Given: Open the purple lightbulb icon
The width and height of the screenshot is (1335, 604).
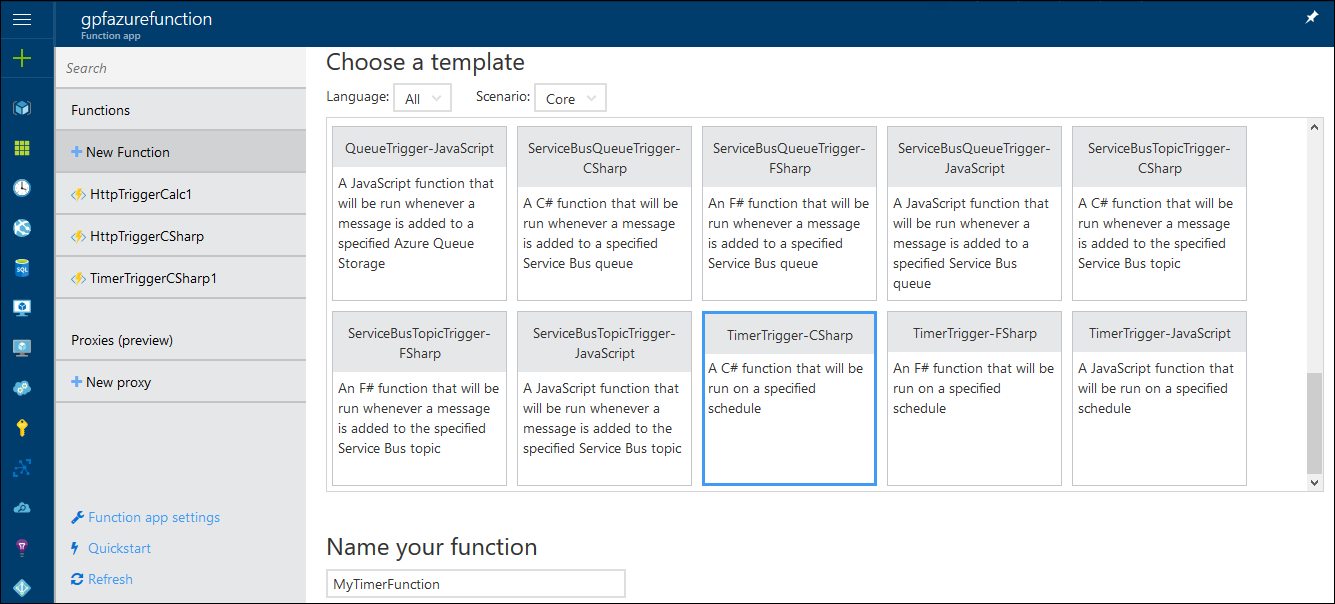Looking at the screenshot, I should 21,548.
